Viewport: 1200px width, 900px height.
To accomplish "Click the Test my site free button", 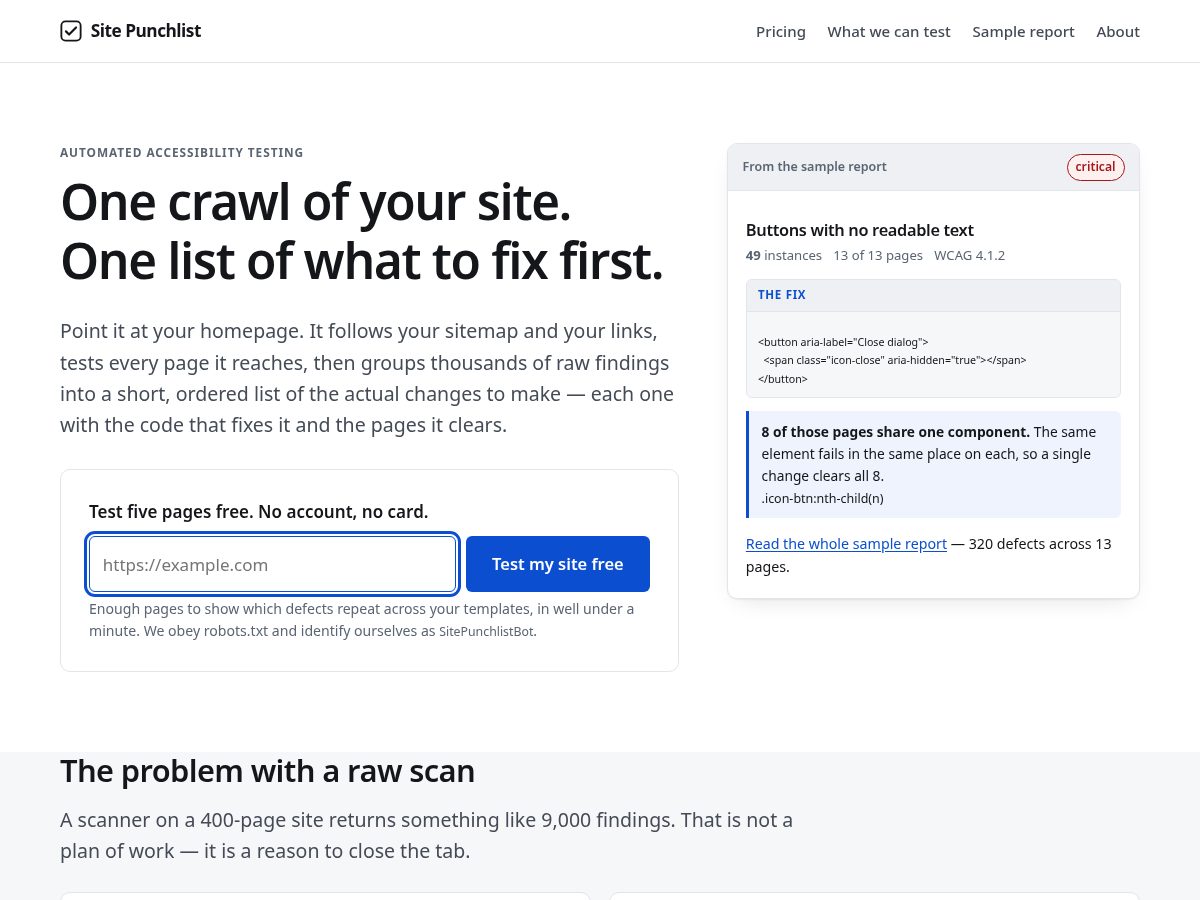I will (x=558, y=564).
